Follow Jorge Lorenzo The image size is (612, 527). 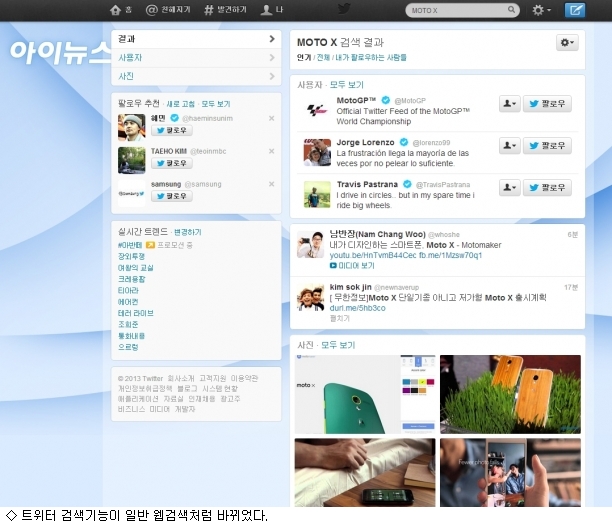547,146
